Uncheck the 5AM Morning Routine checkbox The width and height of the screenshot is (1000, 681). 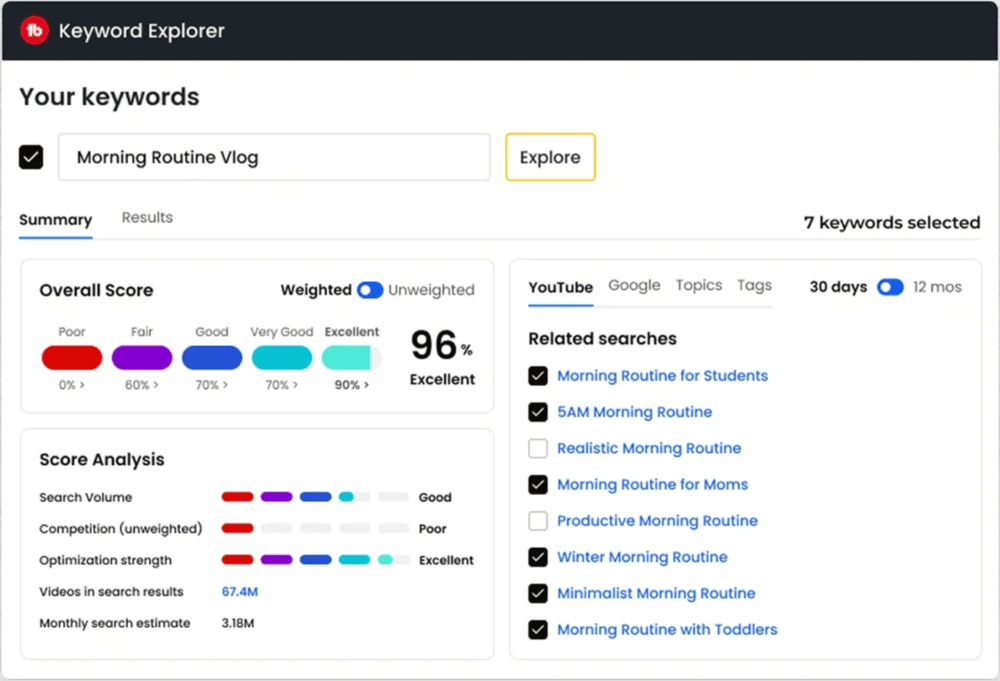tap(538, 412)
